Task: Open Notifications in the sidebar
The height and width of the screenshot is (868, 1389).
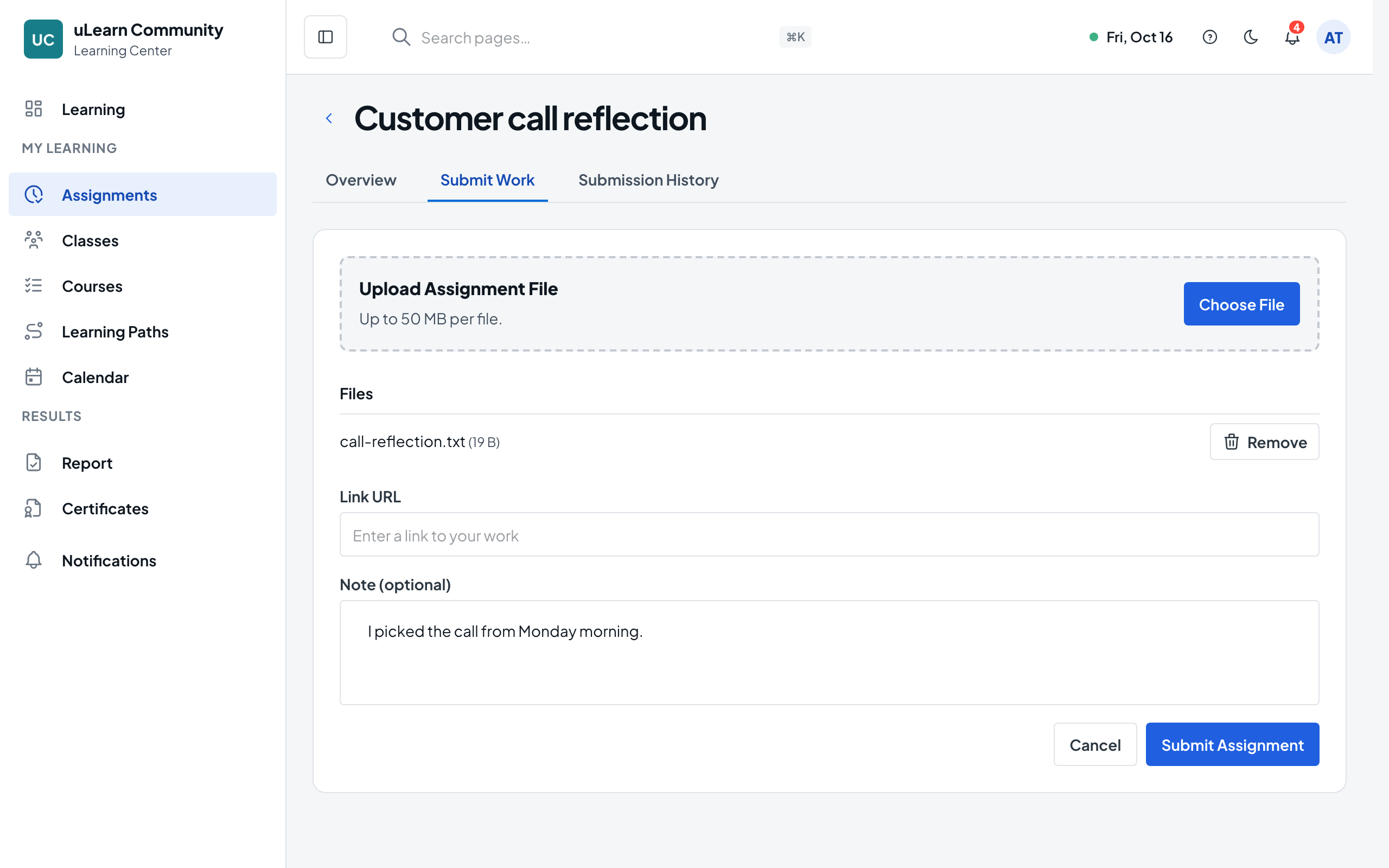Action: pyautogui.click(x=142, y=560)
